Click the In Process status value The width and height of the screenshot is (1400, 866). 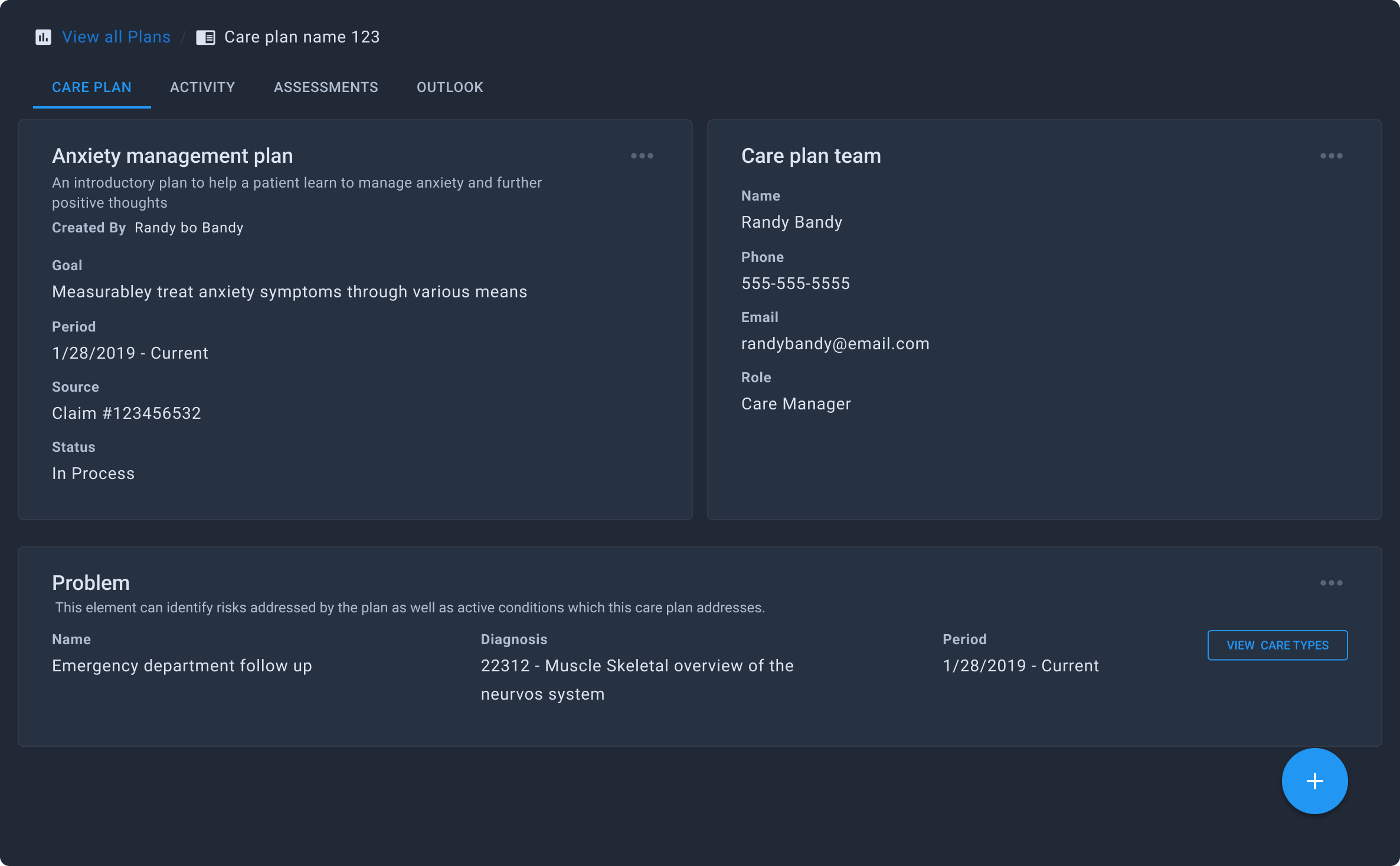pos(93,474)
